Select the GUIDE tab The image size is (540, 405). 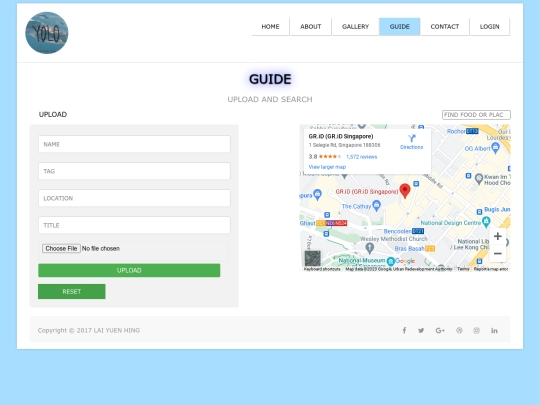click(399, 27)
